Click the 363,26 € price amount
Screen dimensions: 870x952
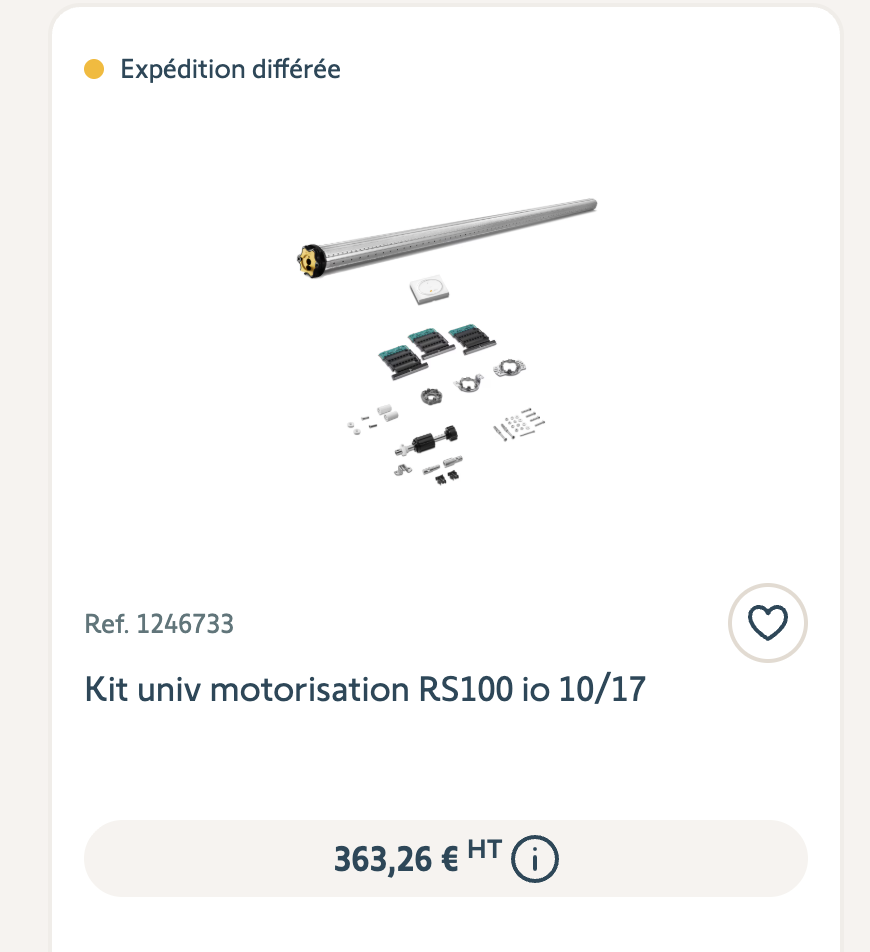(396, 859)
